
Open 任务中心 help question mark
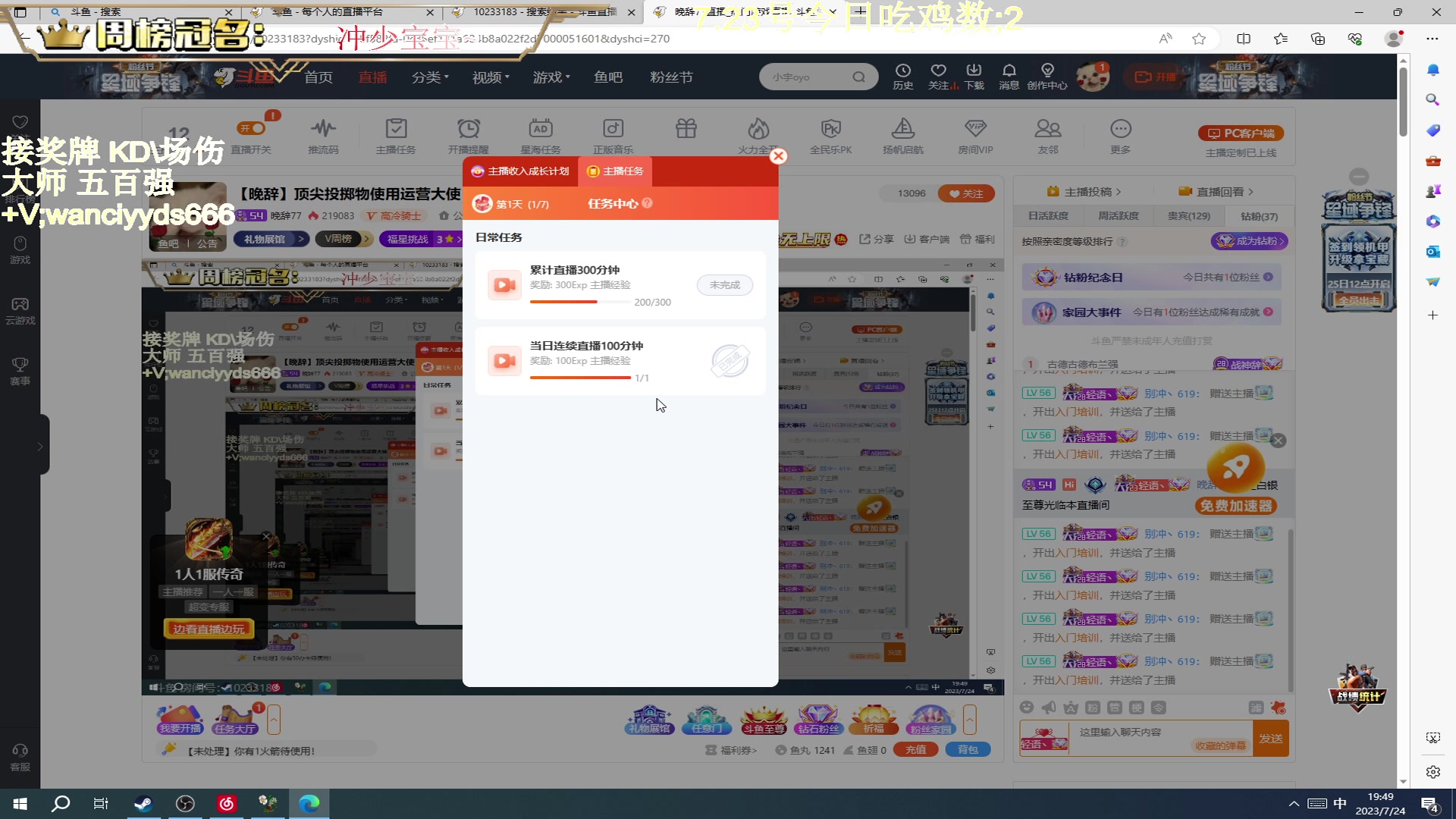point(648,203)
